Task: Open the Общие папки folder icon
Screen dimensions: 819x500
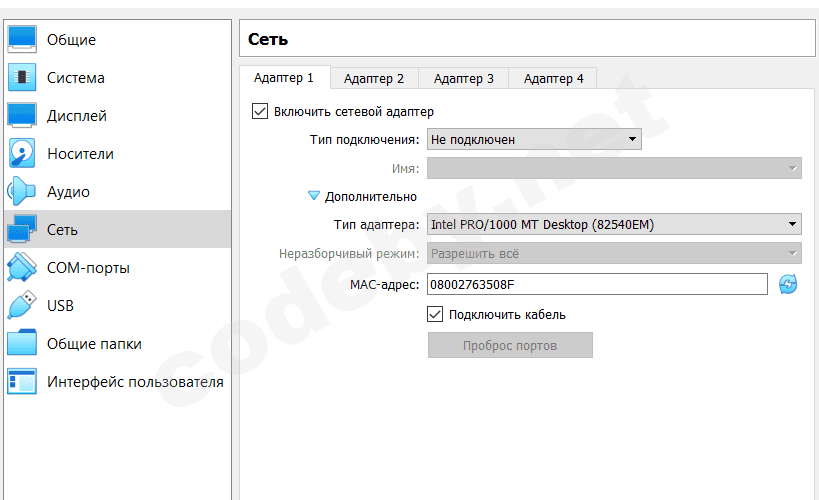Action: point(22,343)
